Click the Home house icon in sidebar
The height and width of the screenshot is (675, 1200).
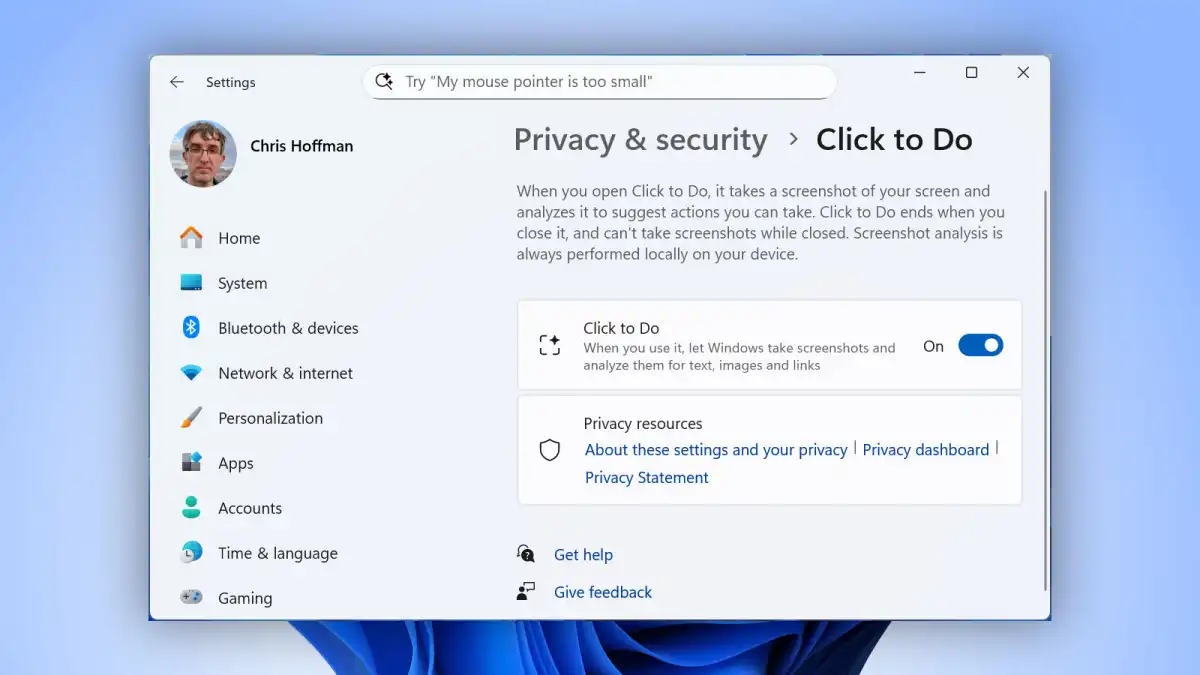pyautogui.click(x=191, y=238)
